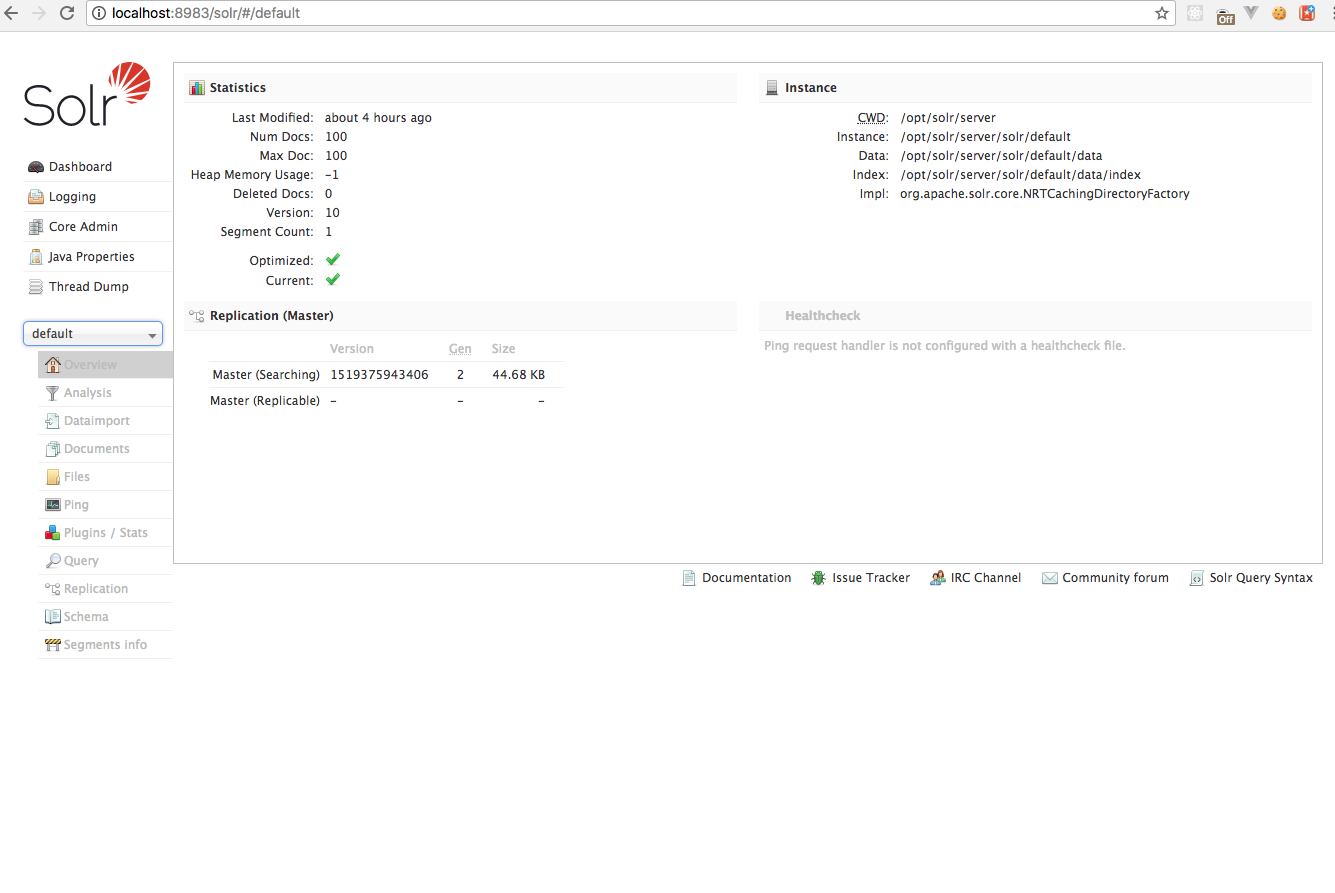Viewport: 1335px width, 893px height.
Task: Open the Query page for core
Action: pos(81,561)
